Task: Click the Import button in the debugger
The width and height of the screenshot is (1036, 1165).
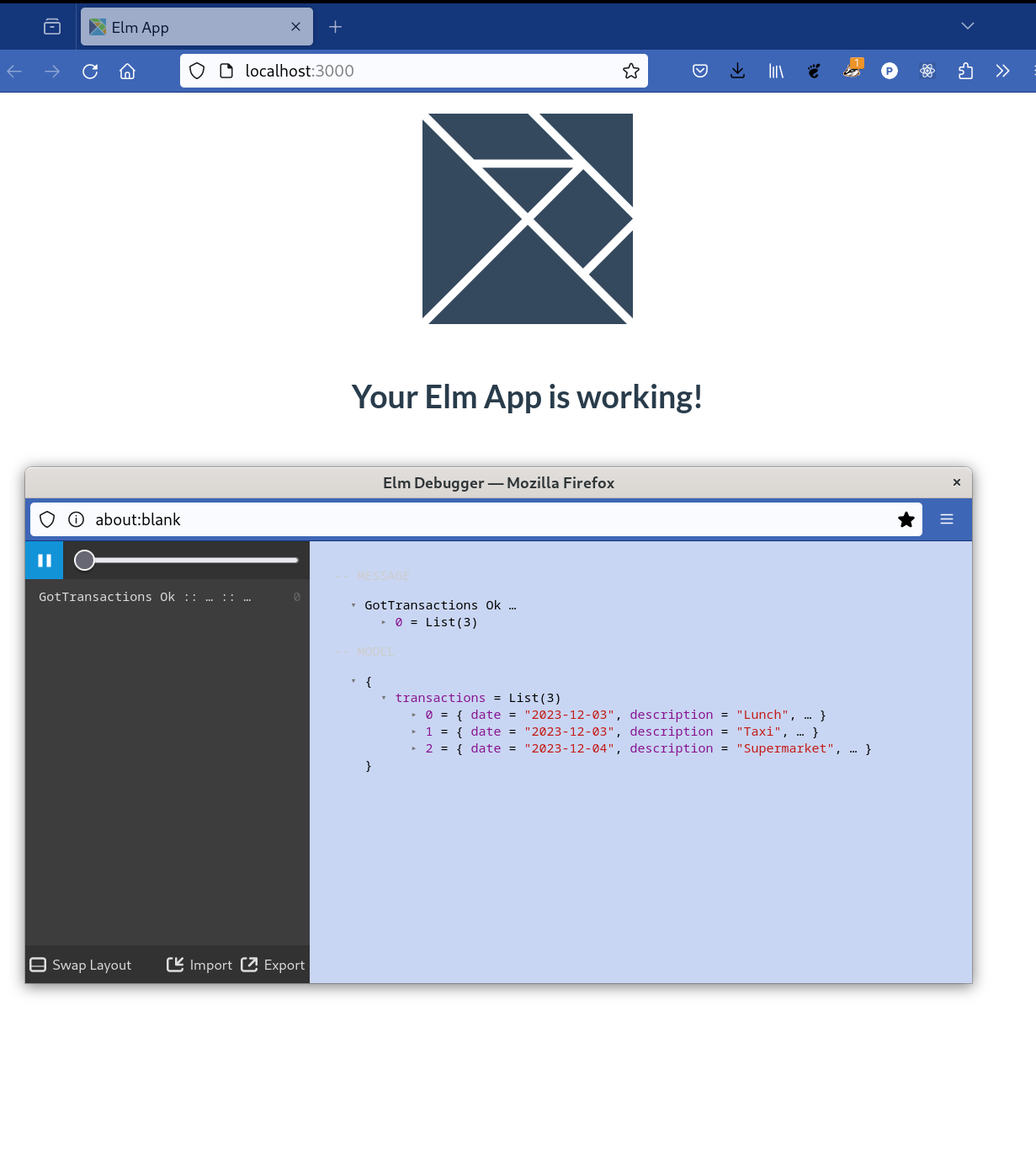Action: click(199, 965)
